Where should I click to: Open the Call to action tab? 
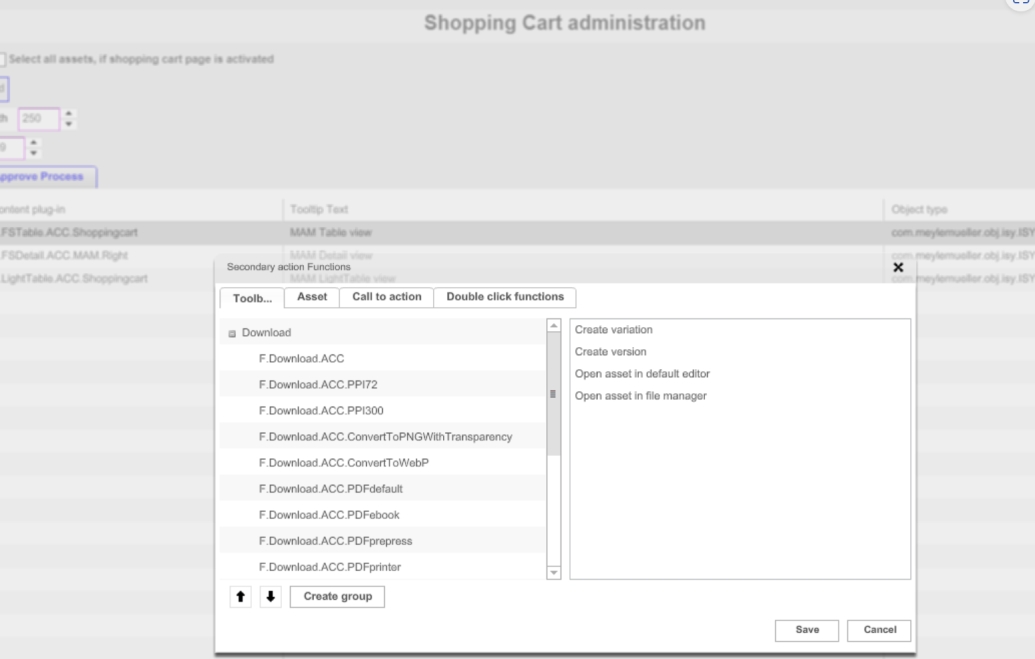click(x=386, y=297)
